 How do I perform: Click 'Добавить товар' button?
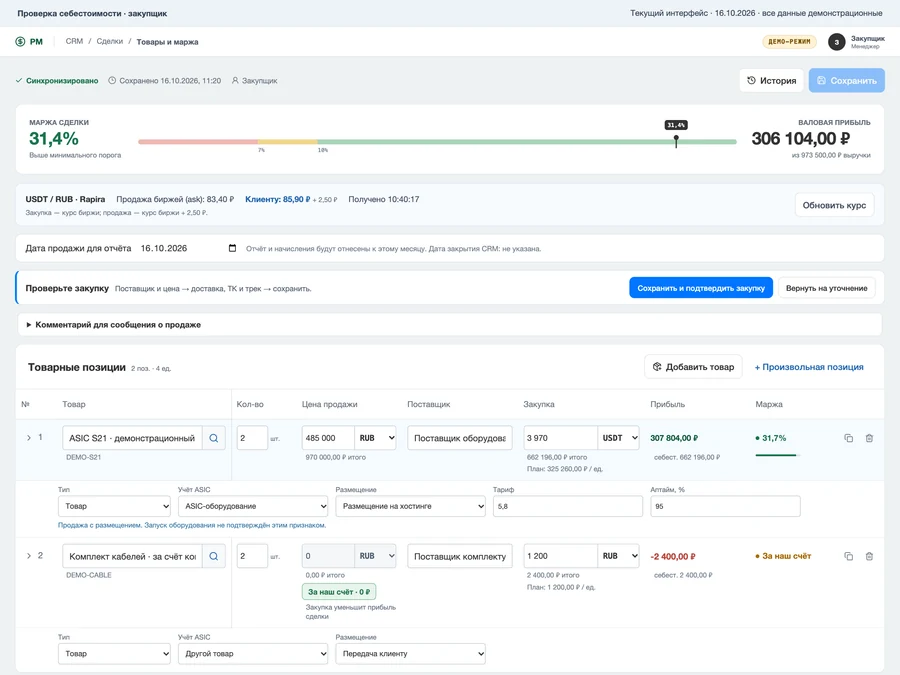point(693,367)
